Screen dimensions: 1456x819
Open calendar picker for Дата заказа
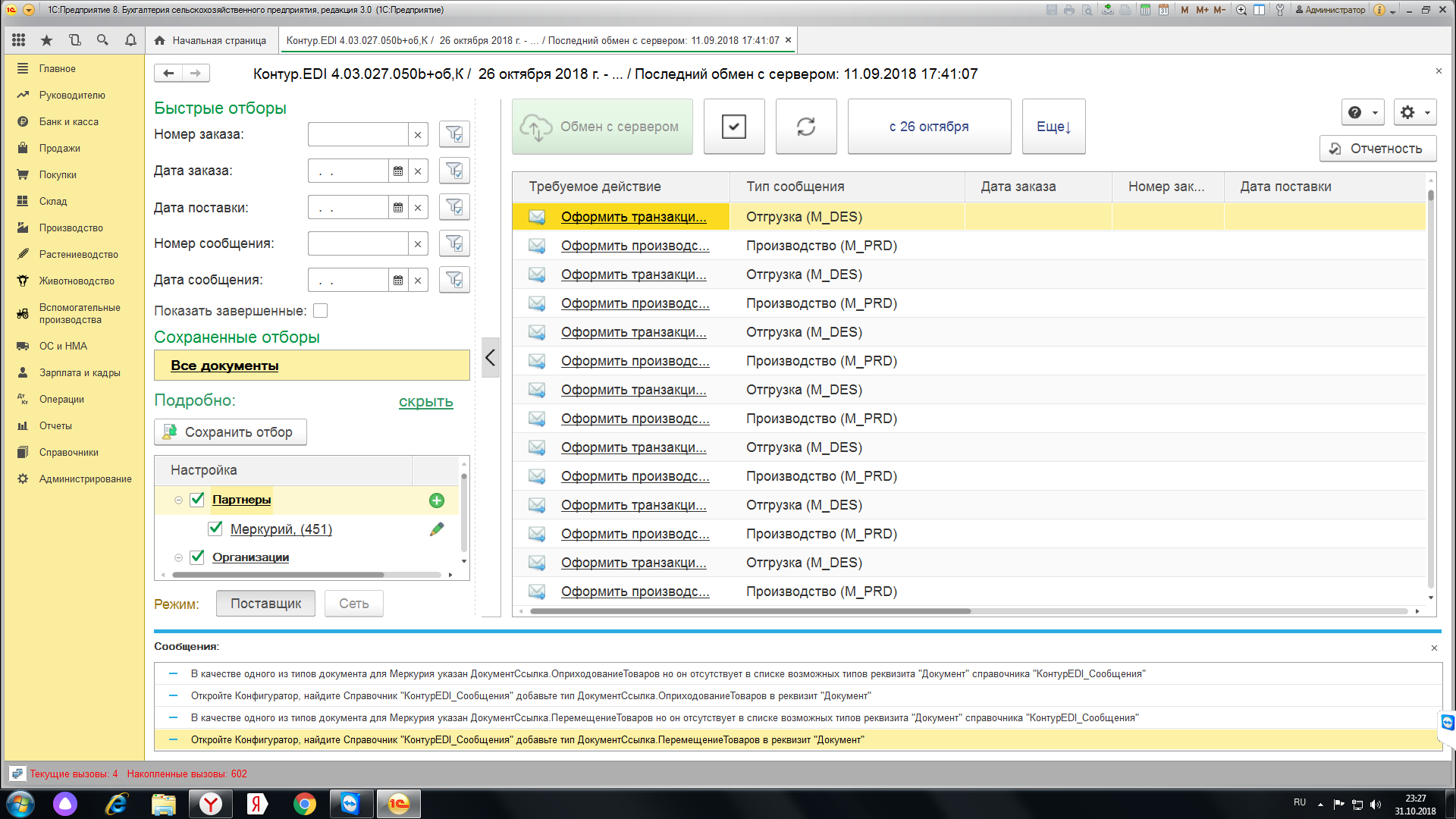pyautogui.click(x=398, y=171)
